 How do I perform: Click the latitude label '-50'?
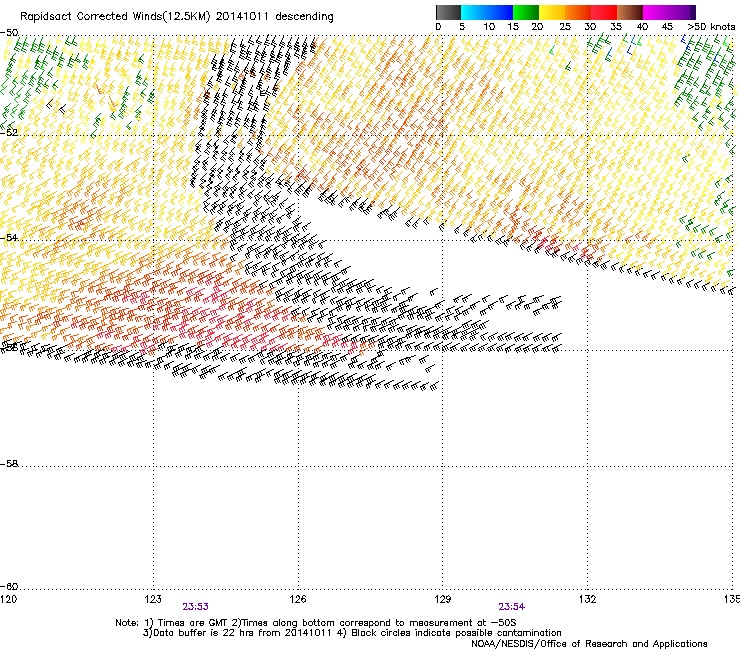click(x=9, y=33)
